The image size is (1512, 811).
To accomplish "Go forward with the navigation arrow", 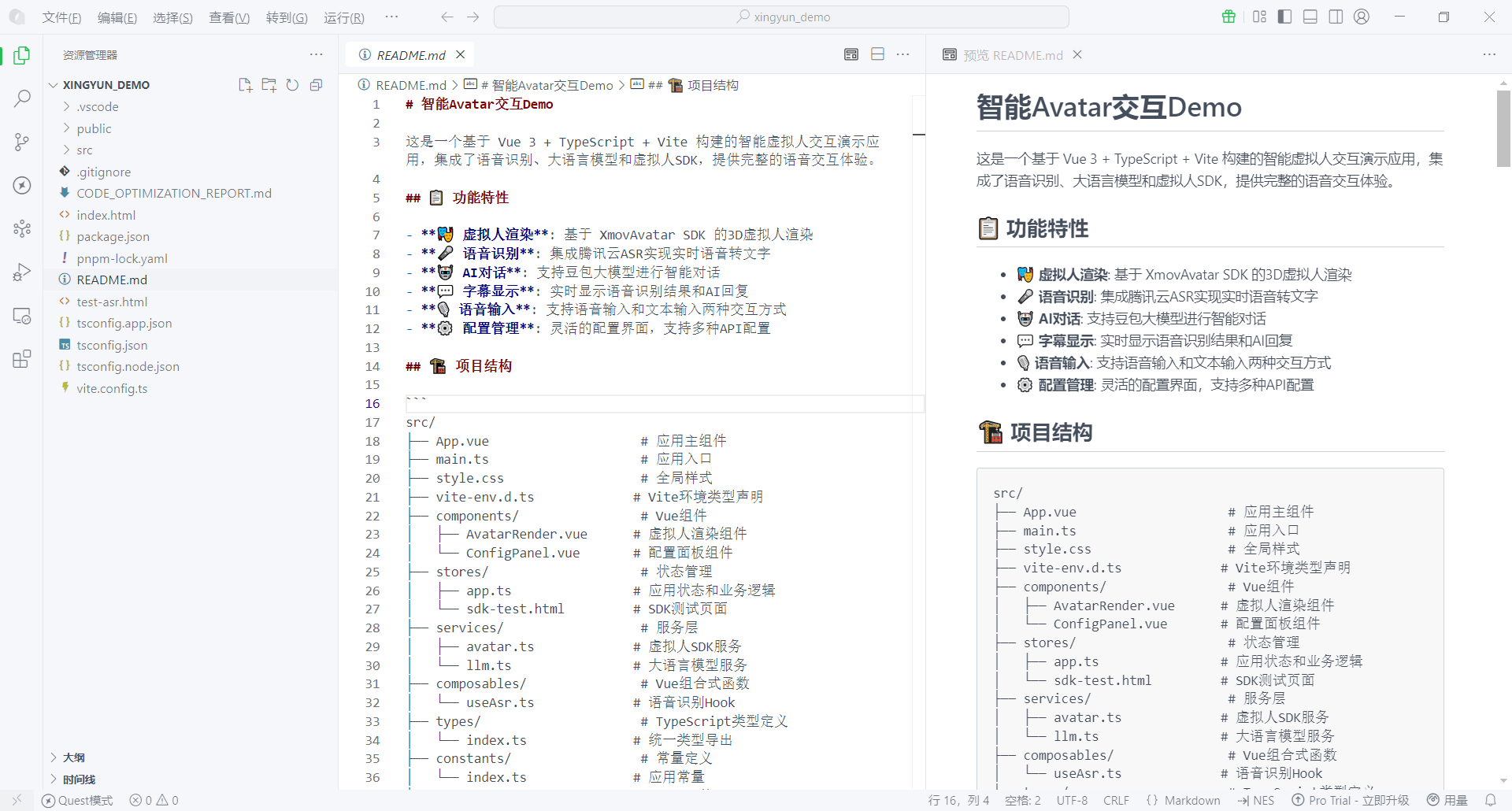I will point(472,17).
